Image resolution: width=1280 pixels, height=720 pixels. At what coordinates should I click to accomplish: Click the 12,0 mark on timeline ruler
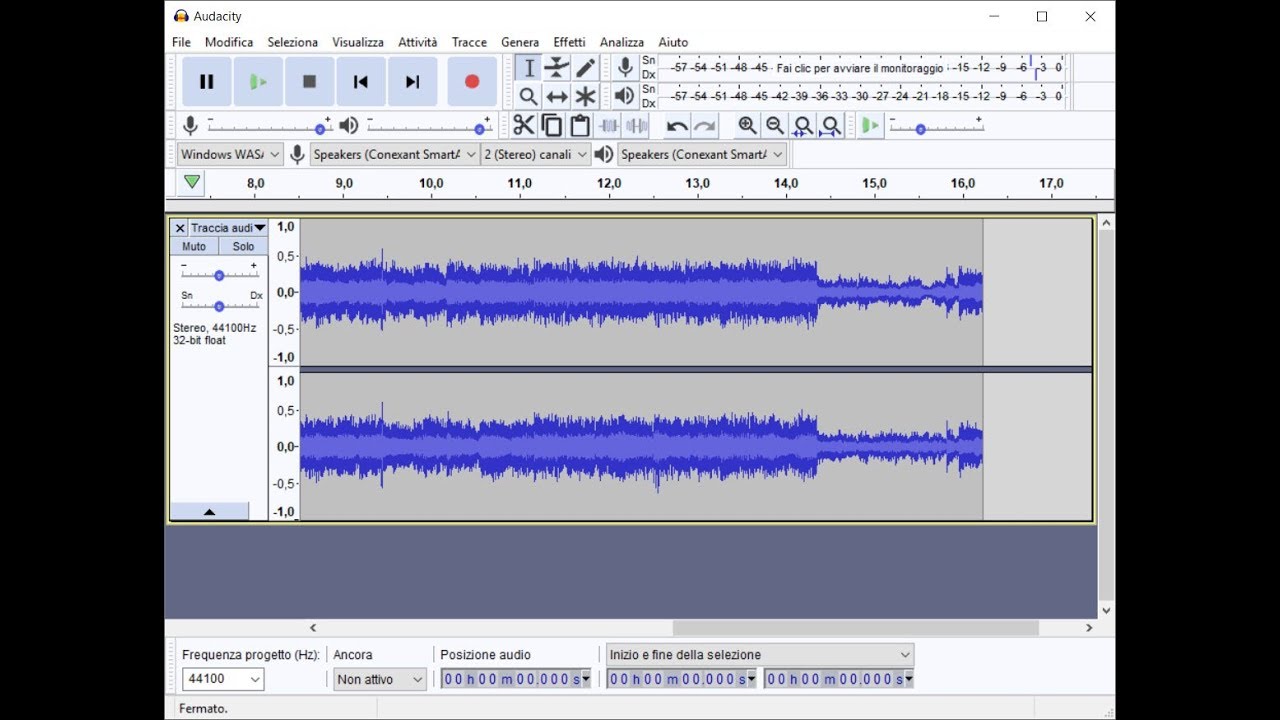608,183
